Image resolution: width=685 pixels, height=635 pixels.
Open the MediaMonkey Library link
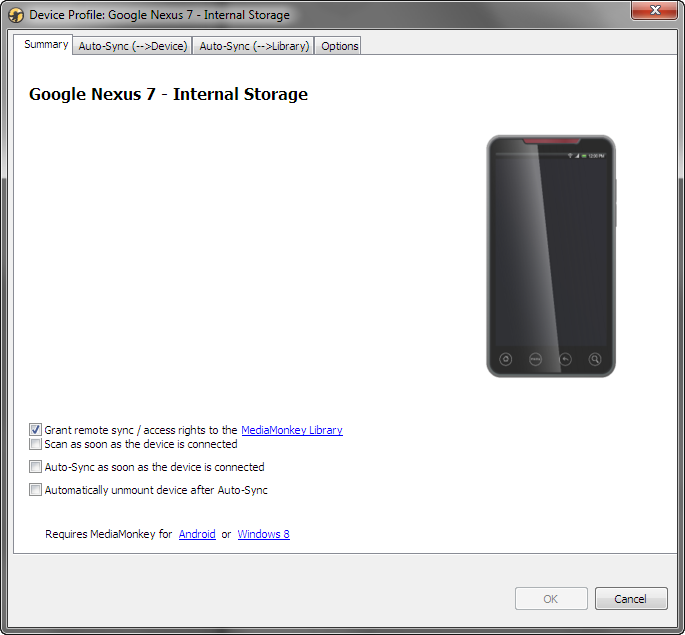click(291, 430)
